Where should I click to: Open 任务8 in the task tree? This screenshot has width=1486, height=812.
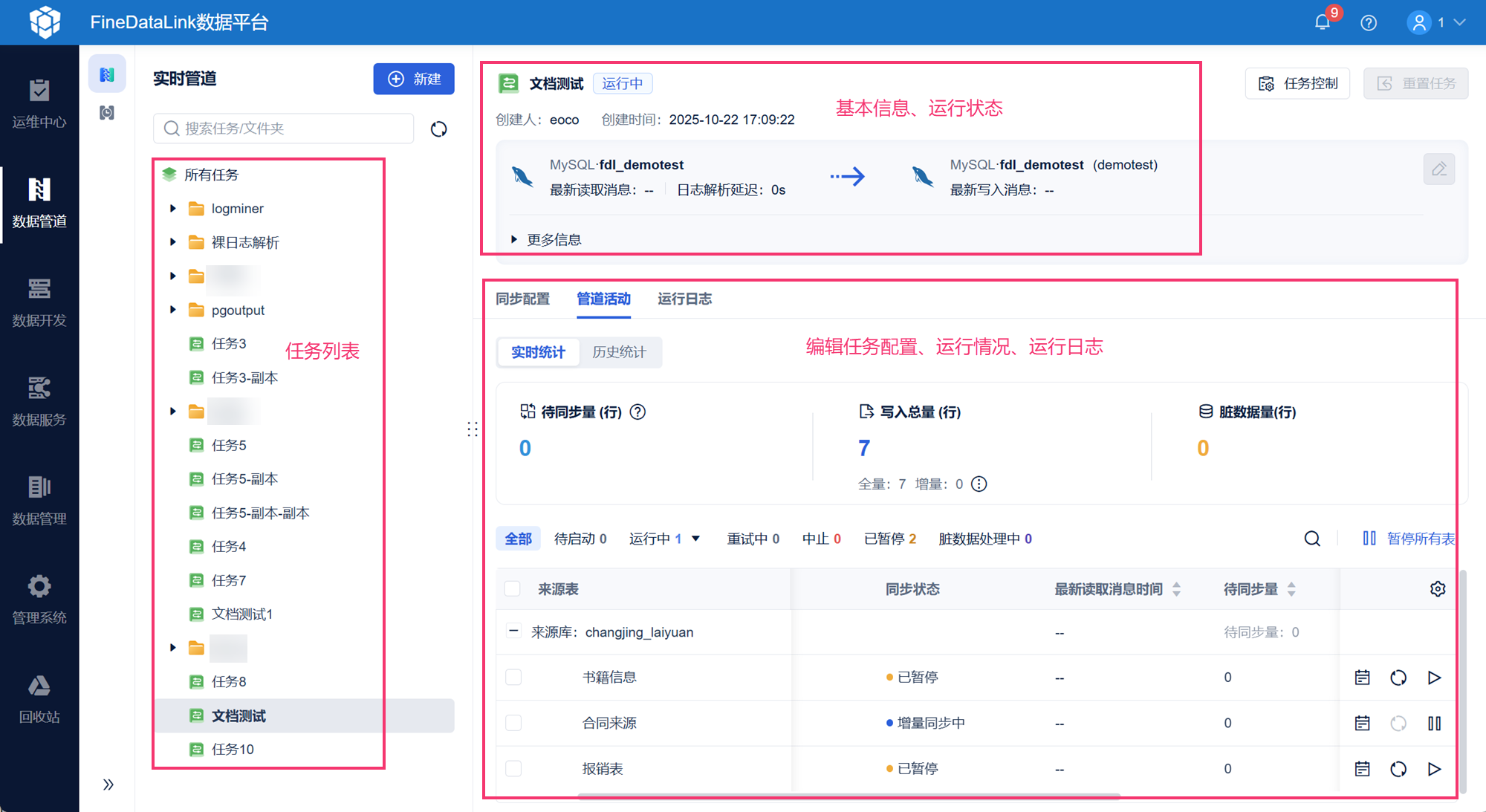(x=229, y=682)
